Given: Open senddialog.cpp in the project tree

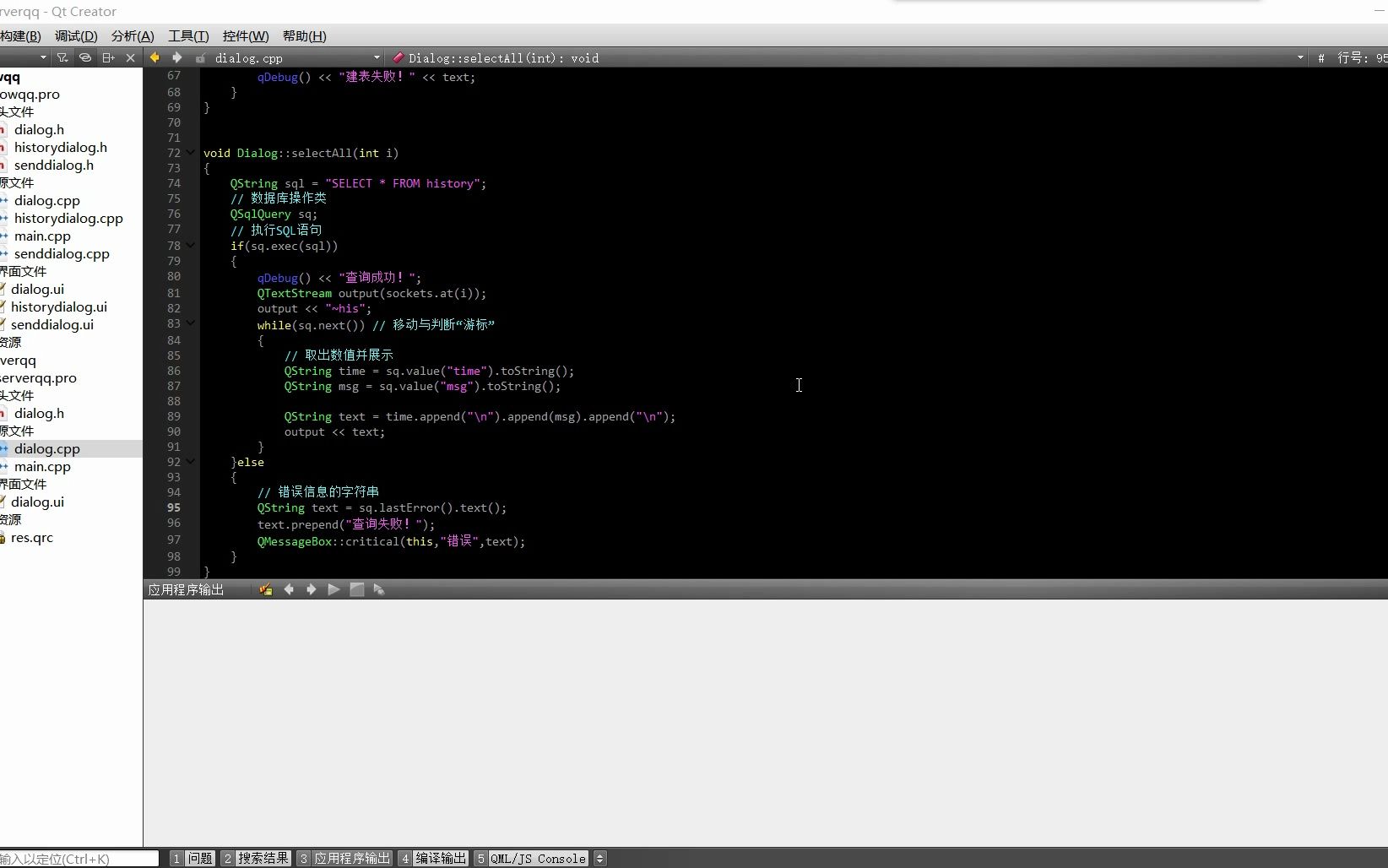Looking at the screenshot, I should click(62, 253).
